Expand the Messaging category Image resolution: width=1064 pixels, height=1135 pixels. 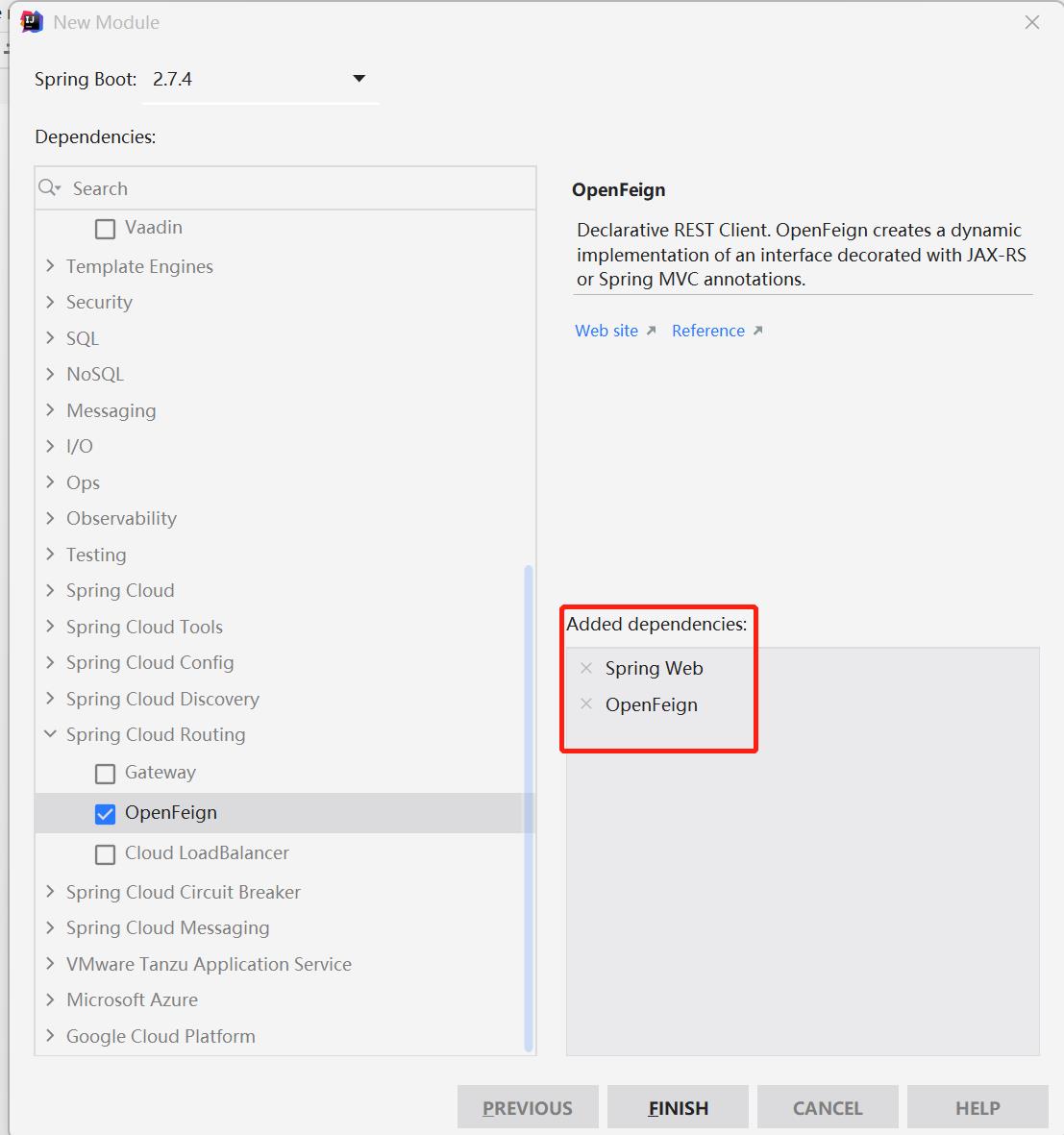point(50,409)
